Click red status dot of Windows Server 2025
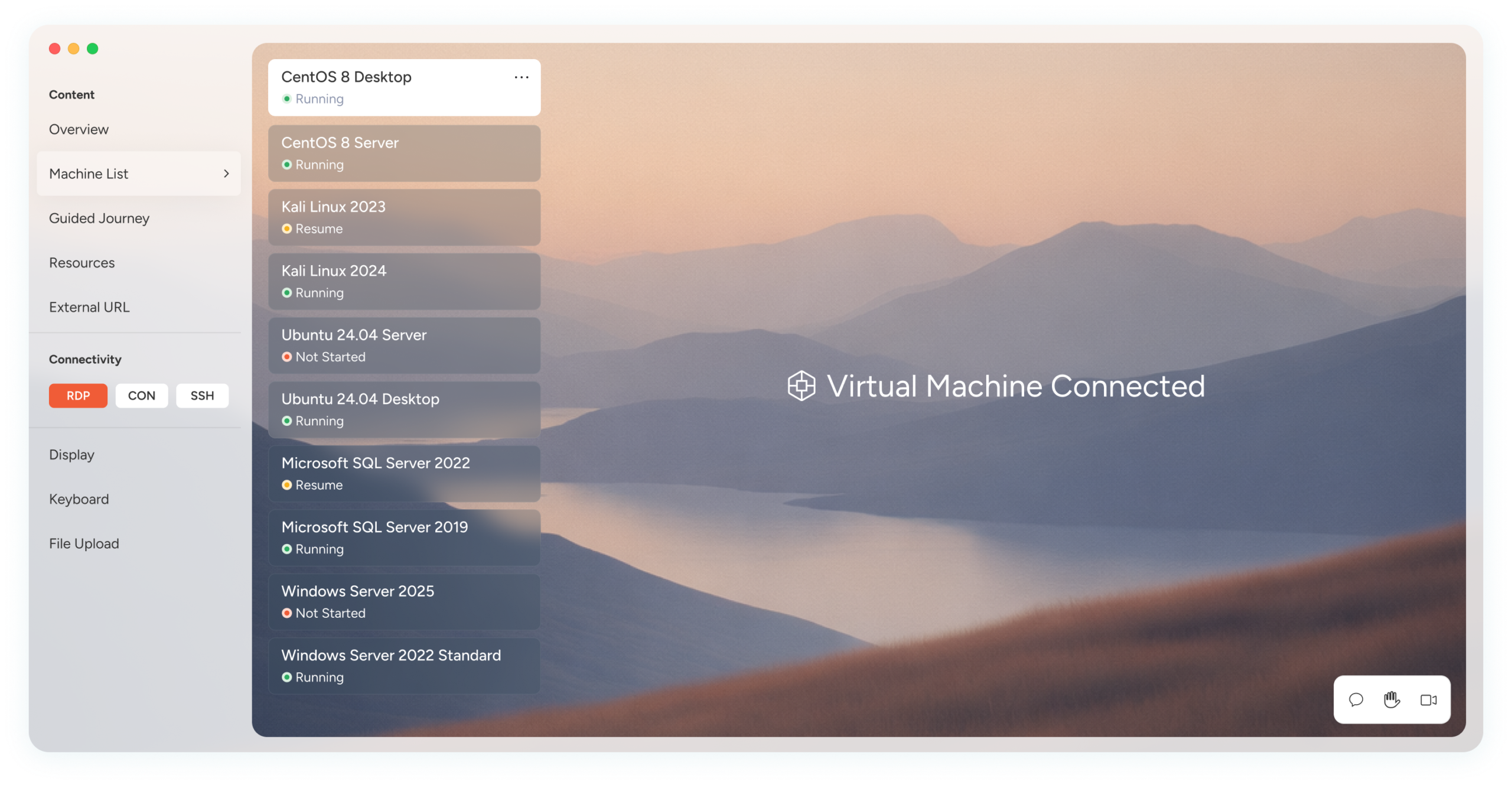Screen dimensions: 1512x785 pyautogui.click(x=287, y=613)
